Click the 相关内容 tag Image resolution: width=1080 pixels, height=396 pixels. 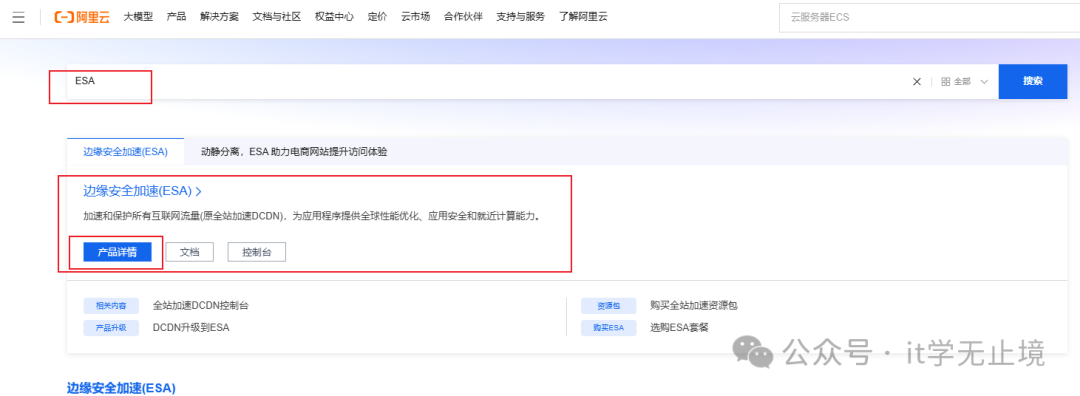[110, 305]
